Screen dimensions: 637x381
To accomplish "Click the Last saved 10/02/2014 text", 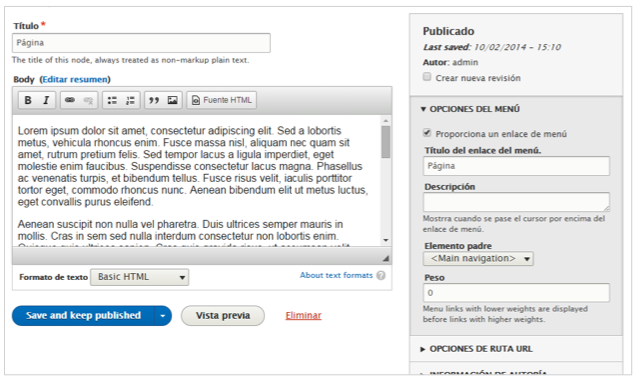I will [x=492, y=47].
